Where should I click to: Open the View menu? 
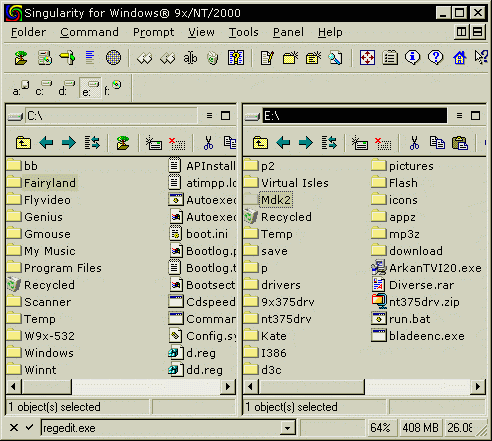point(201,32)
